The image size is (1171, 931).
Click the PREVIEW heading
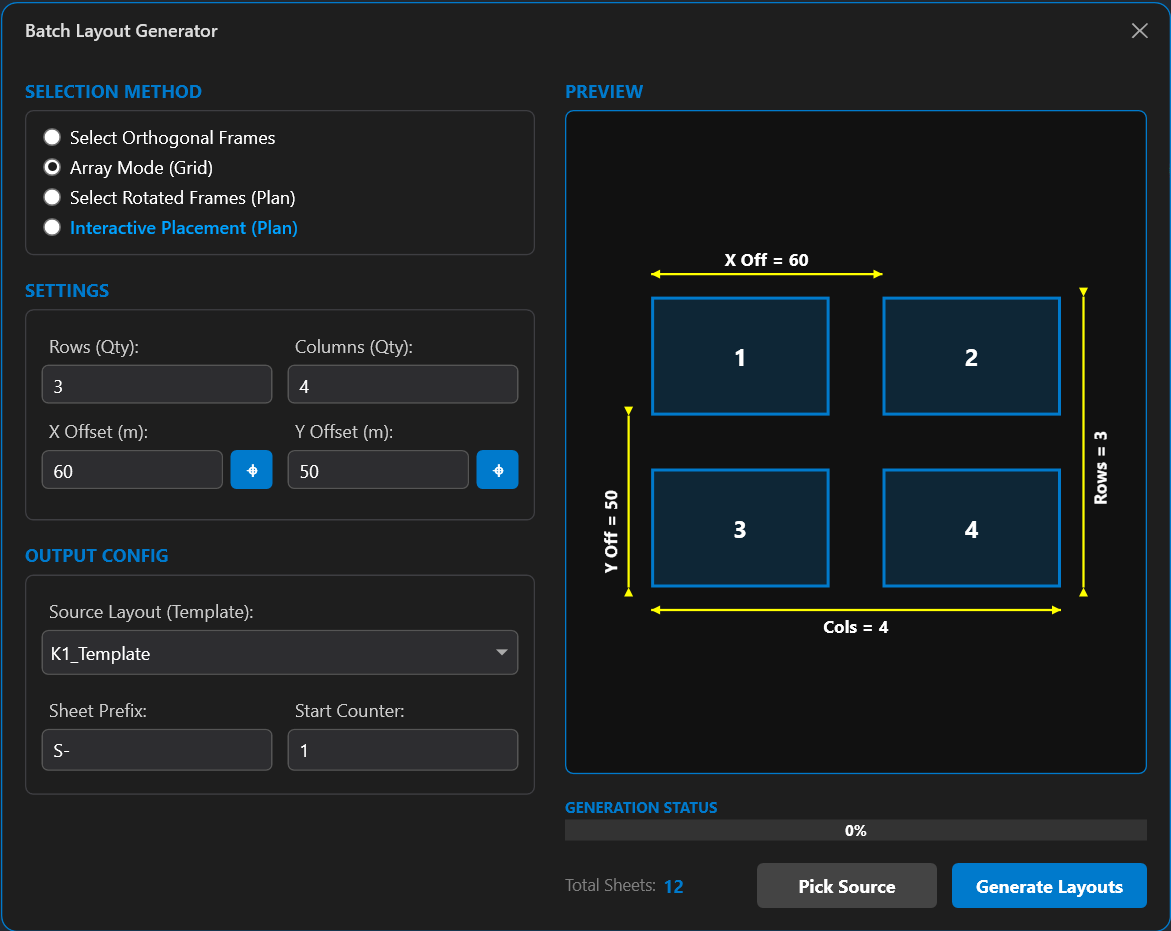point(603,92)
